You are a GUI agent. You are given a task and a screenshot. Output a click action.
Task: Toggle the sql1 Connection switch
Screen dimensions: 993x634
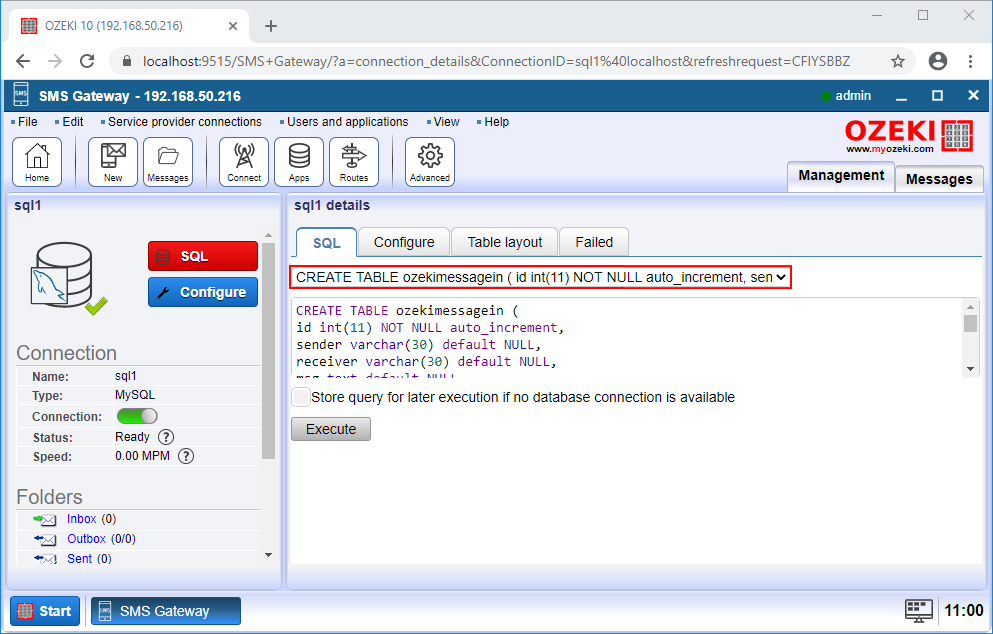[137, 415]
